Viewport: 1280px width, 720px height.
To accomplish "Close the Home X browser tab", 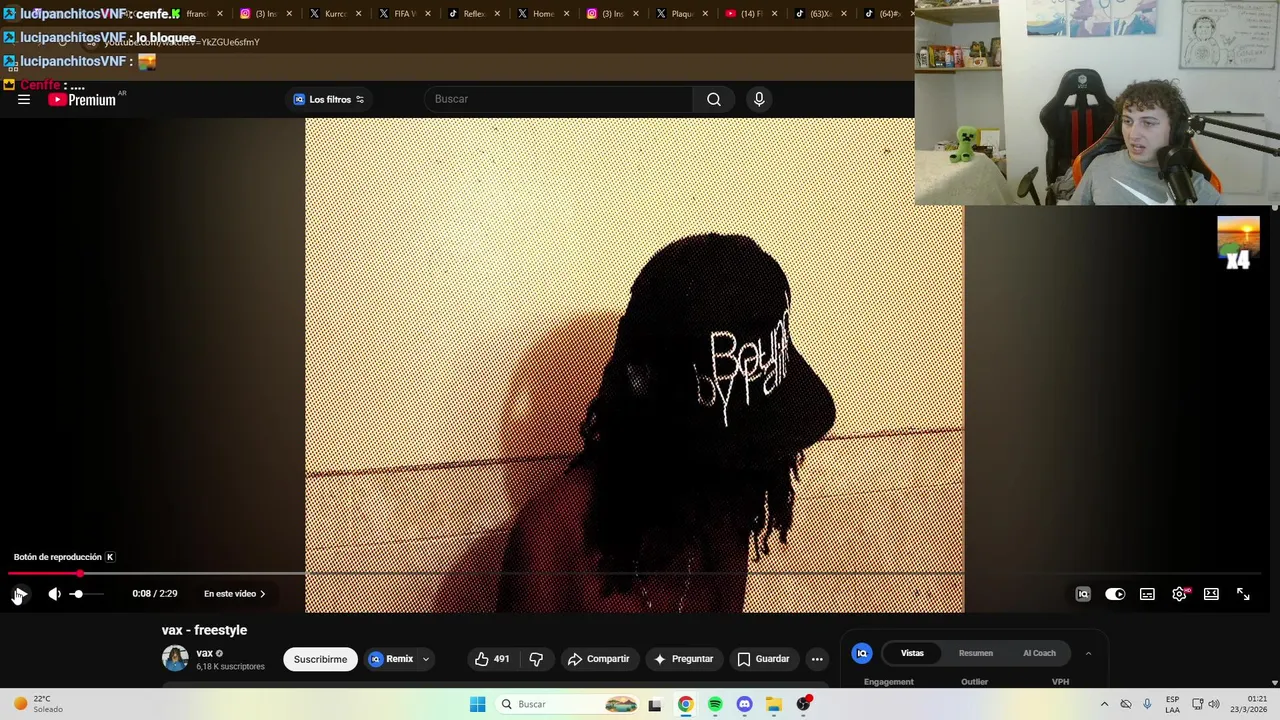I will point(566,14).
